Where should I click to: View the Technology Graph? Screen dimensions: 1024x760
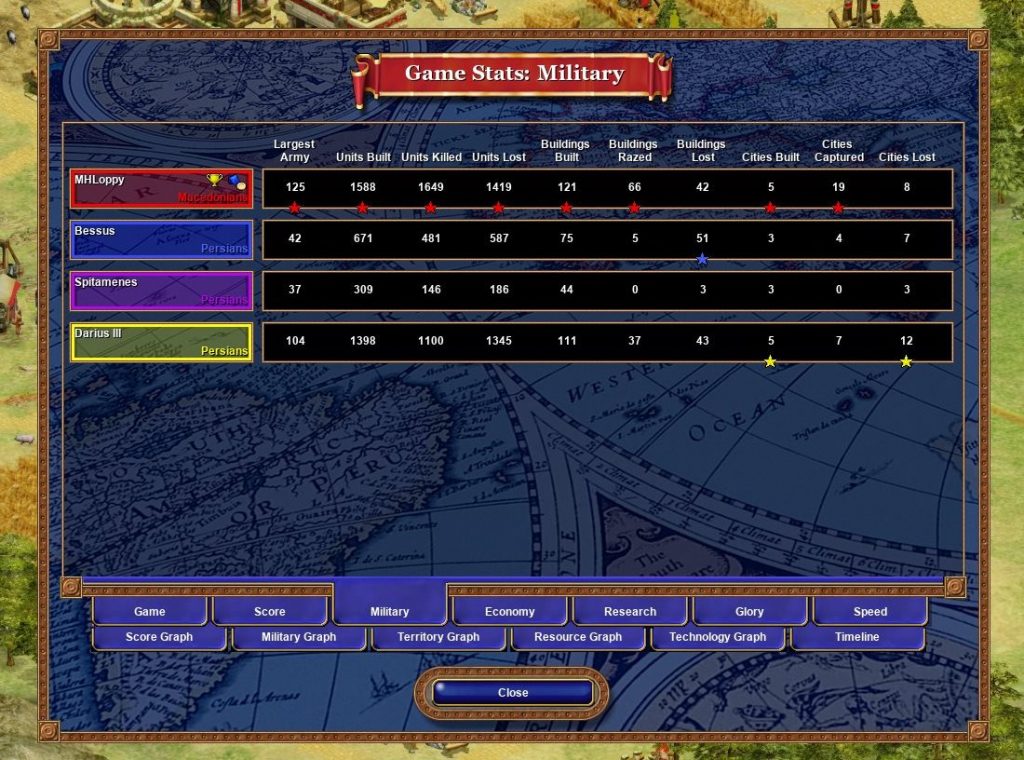718,637
